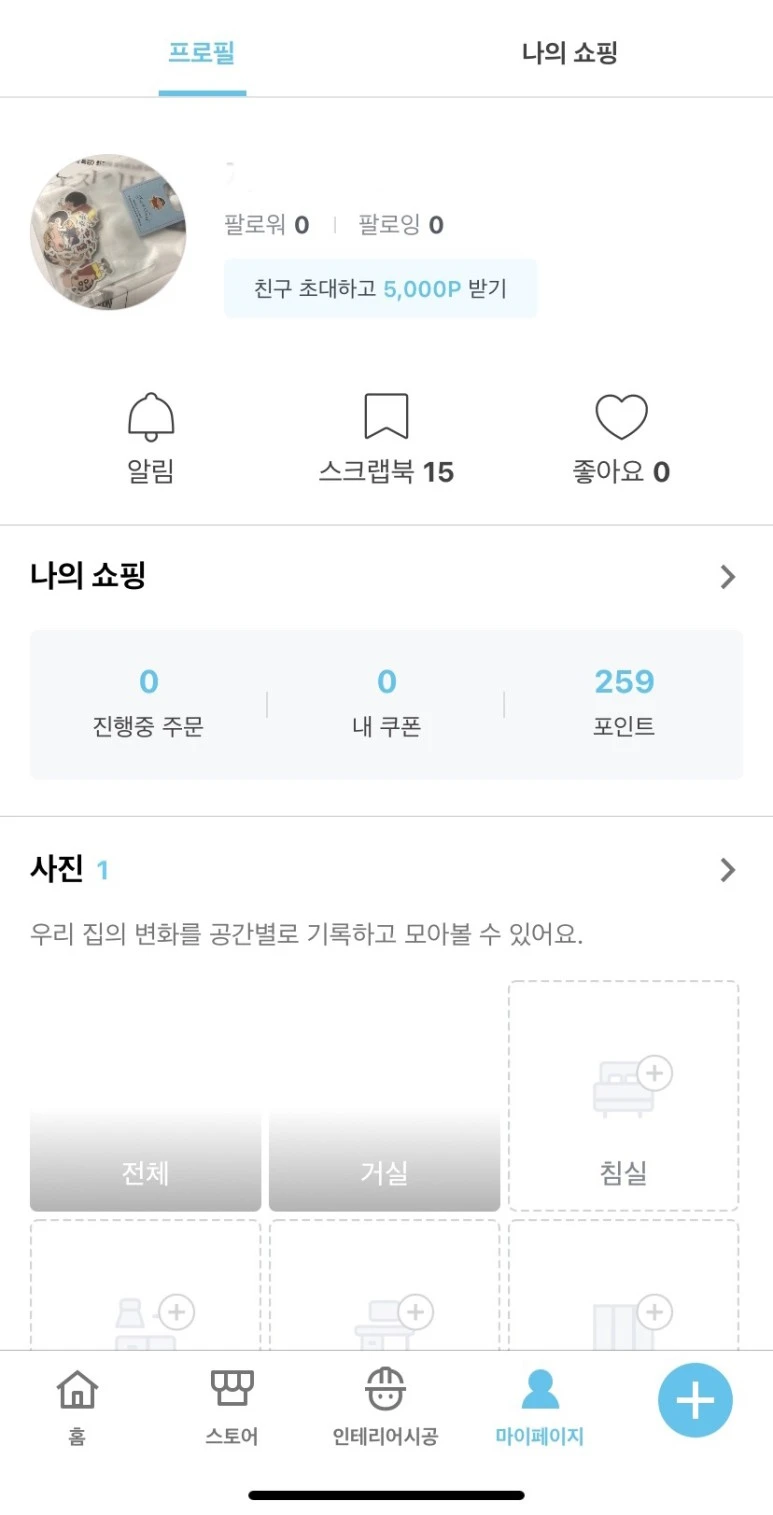Switch to the 나의 쇼핑 tab

coord(570,53)
